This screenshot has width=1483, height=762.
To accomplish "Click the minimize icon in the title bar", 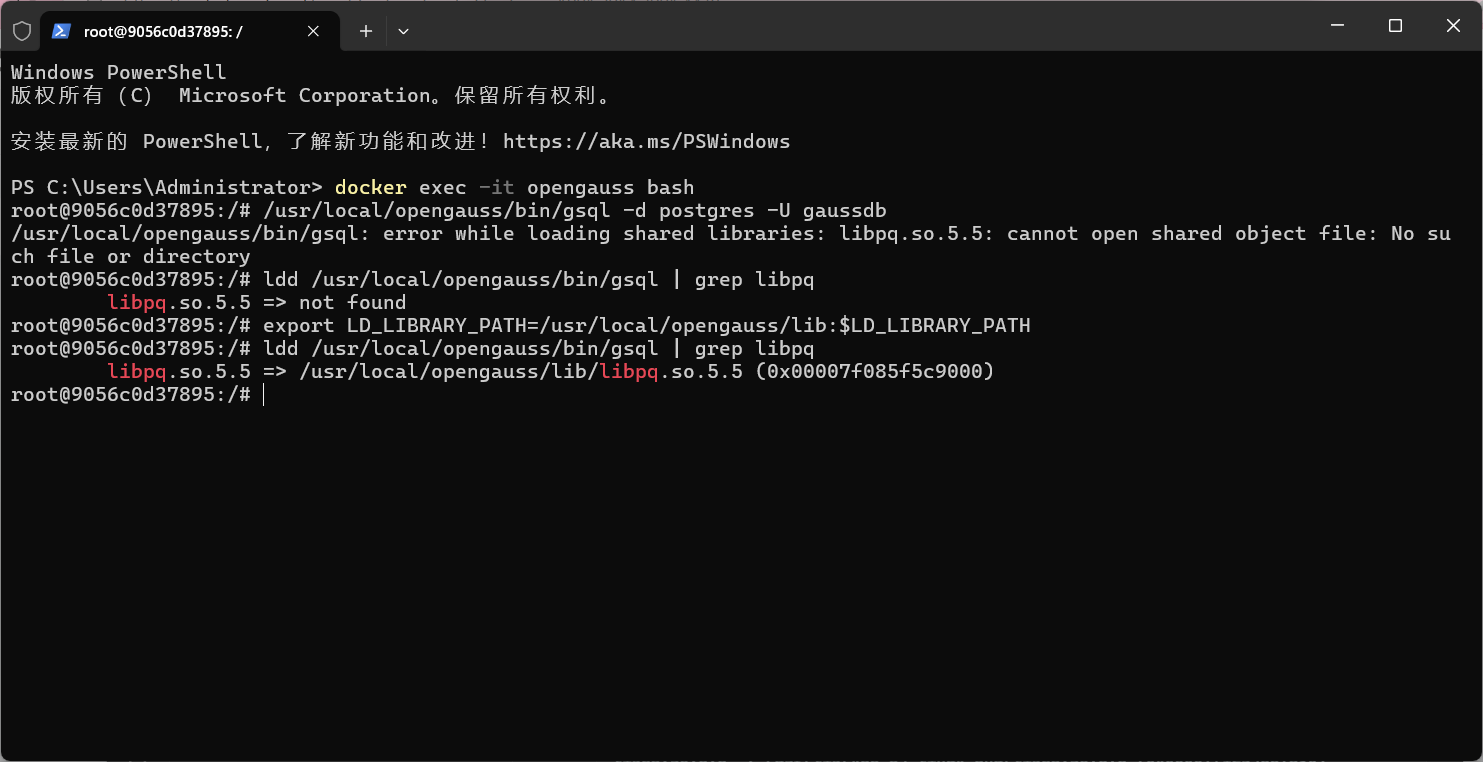I will [x=1337, y=25].
